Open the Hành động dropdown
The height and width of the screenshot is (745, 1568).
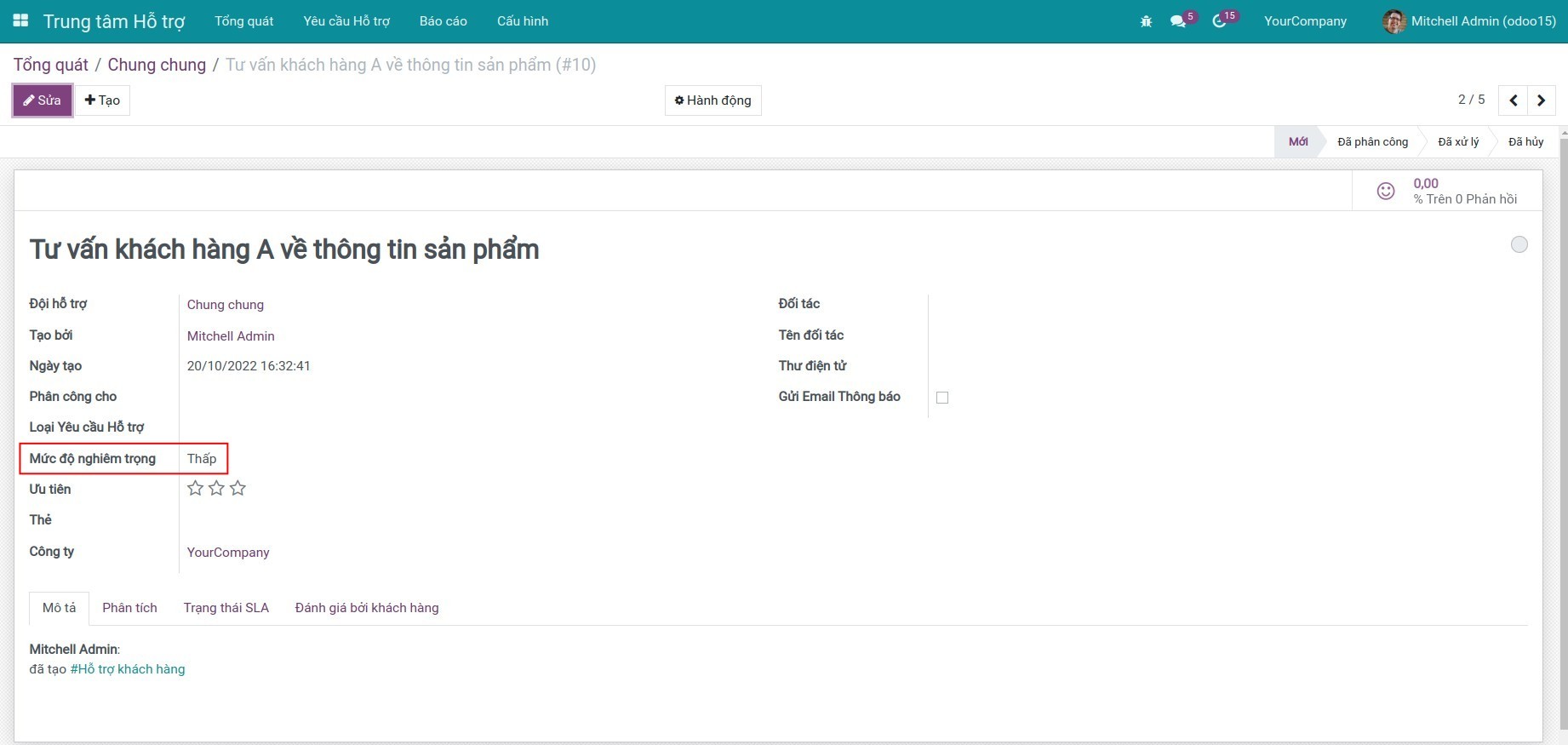pos(712,100)
